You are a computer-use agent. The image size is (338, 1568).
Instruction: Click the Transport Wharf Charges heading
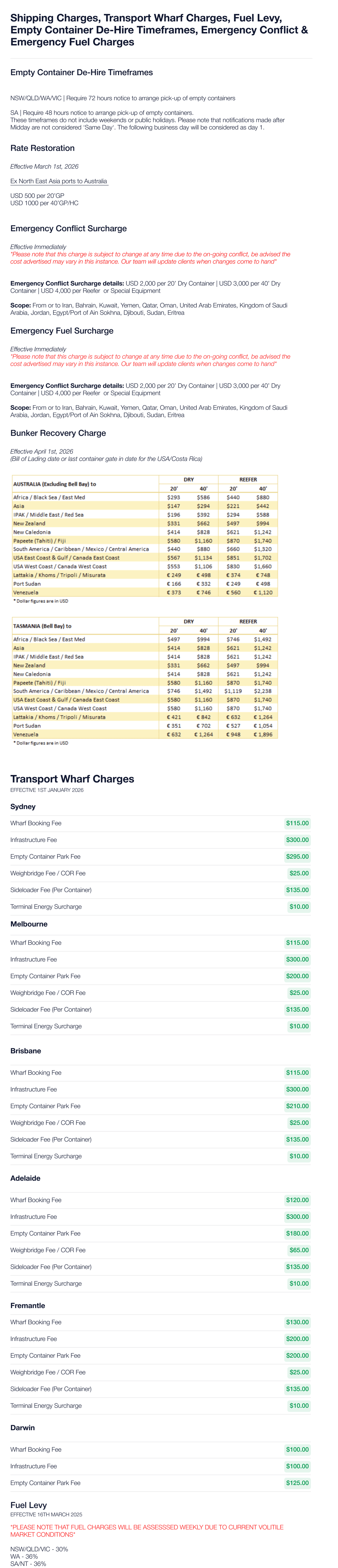[72, 779]
